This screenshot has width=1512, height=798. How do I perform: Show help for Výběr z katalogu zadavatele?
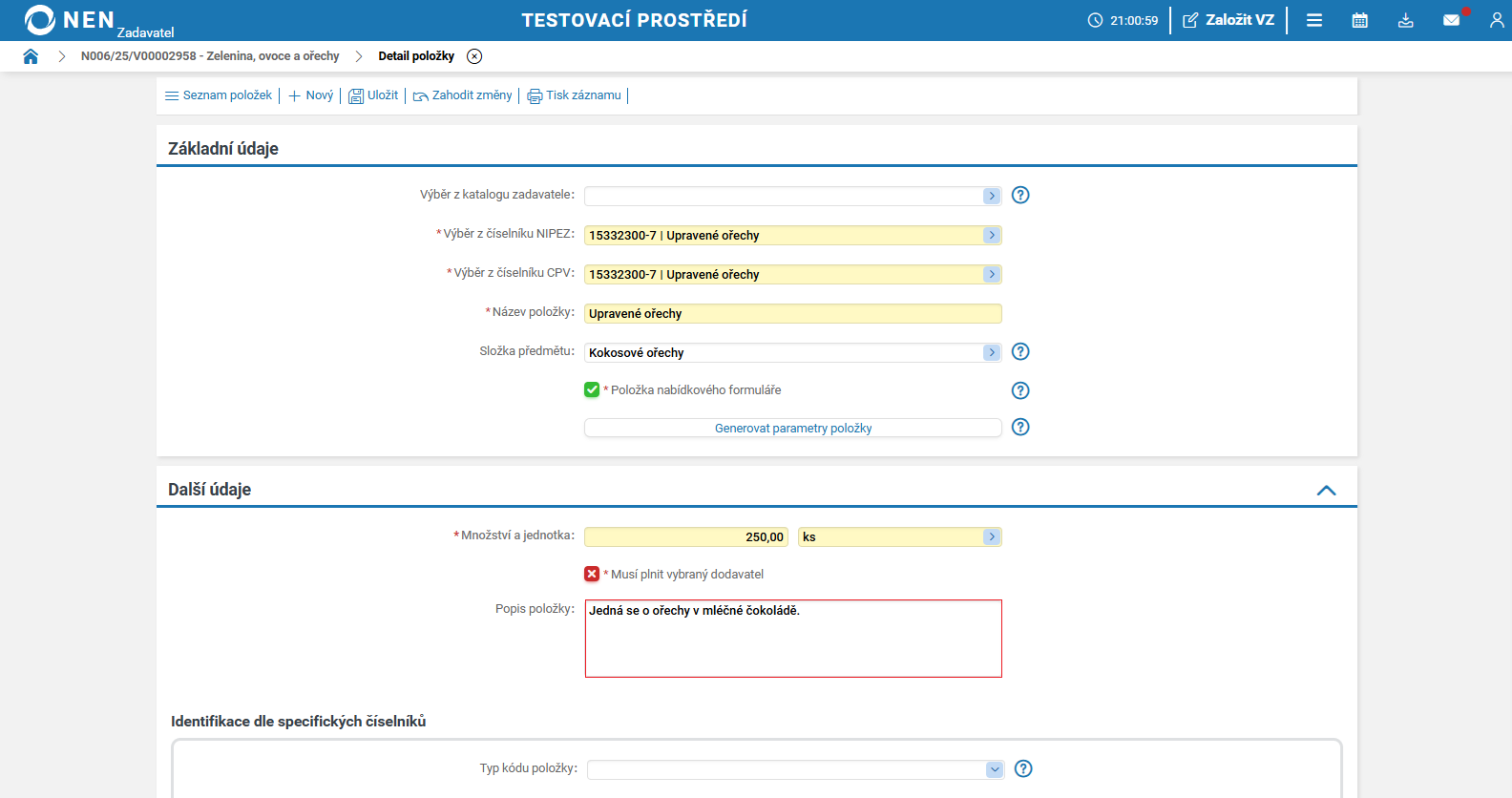click(1020, 195)
